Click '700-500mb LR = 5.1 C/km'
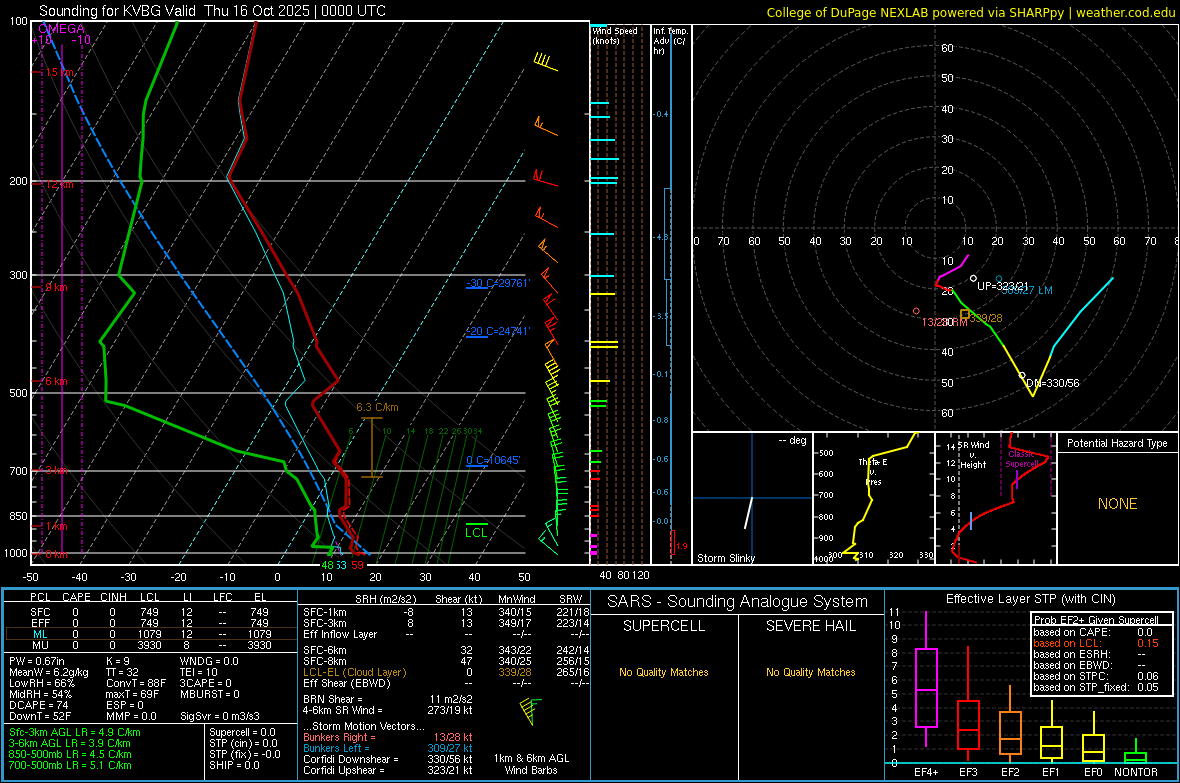The width and height of the screenshot is (1180, 783). (70, 765)
